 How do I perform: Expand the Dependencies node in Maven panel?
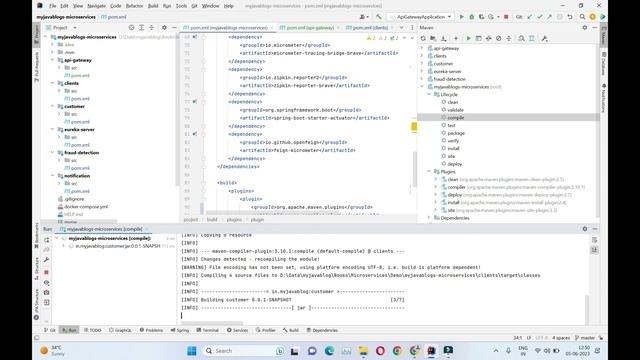[x=429, y=218]
